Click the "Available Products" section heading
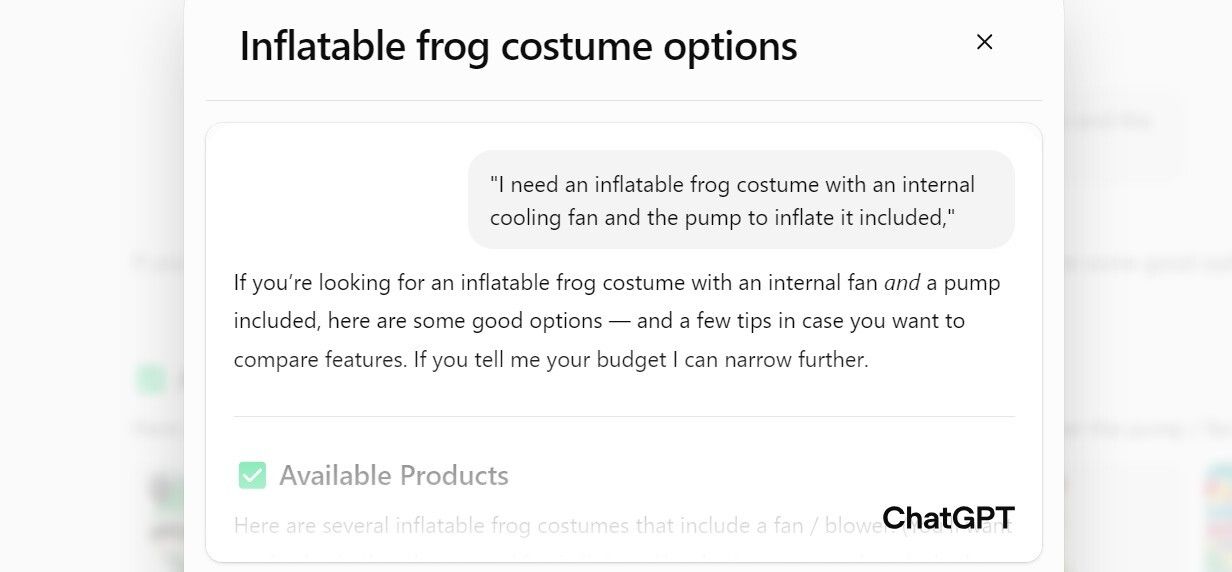 (393, 475)
